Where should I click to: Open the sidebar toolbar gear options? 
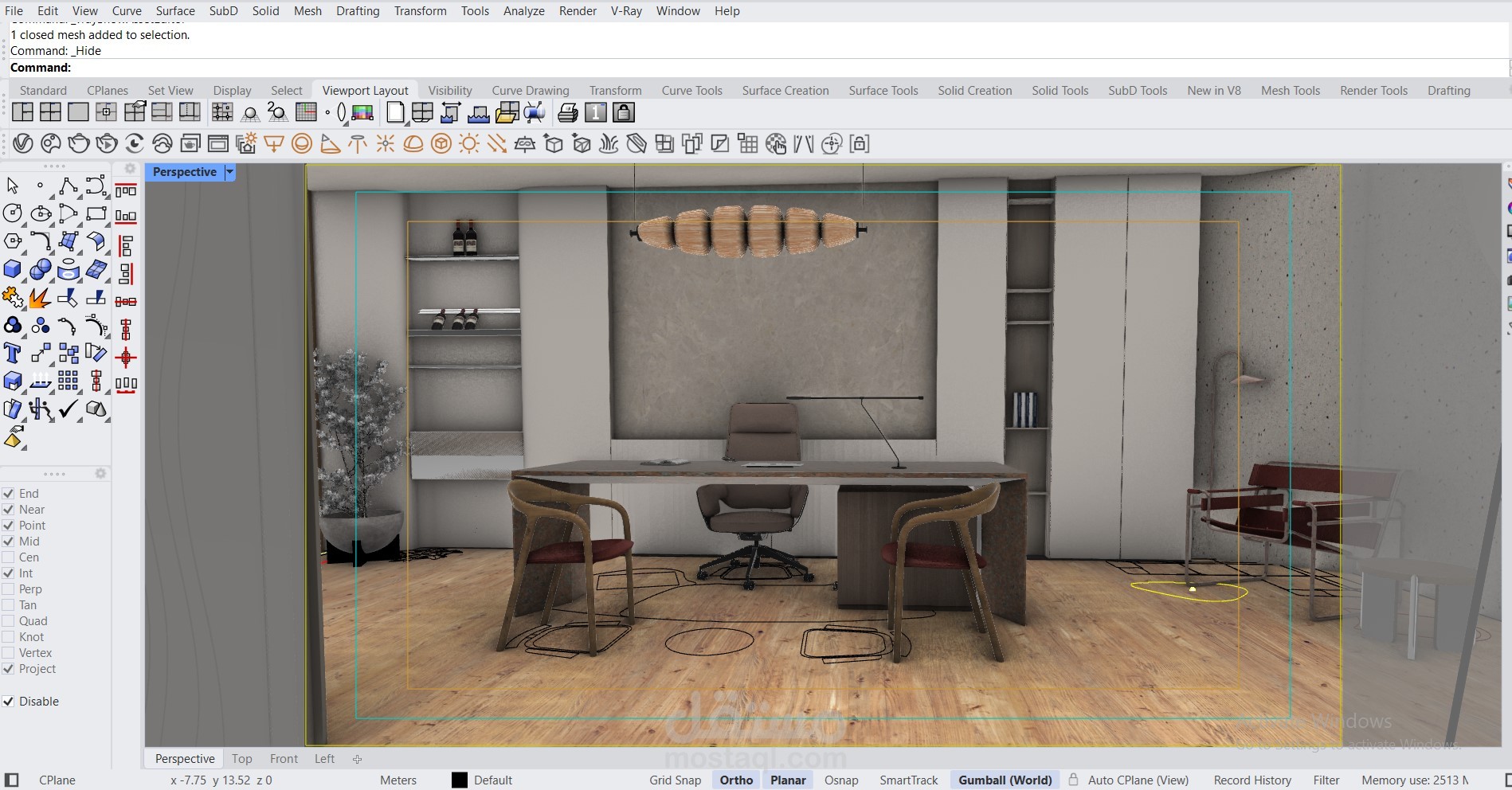(130, 168)
